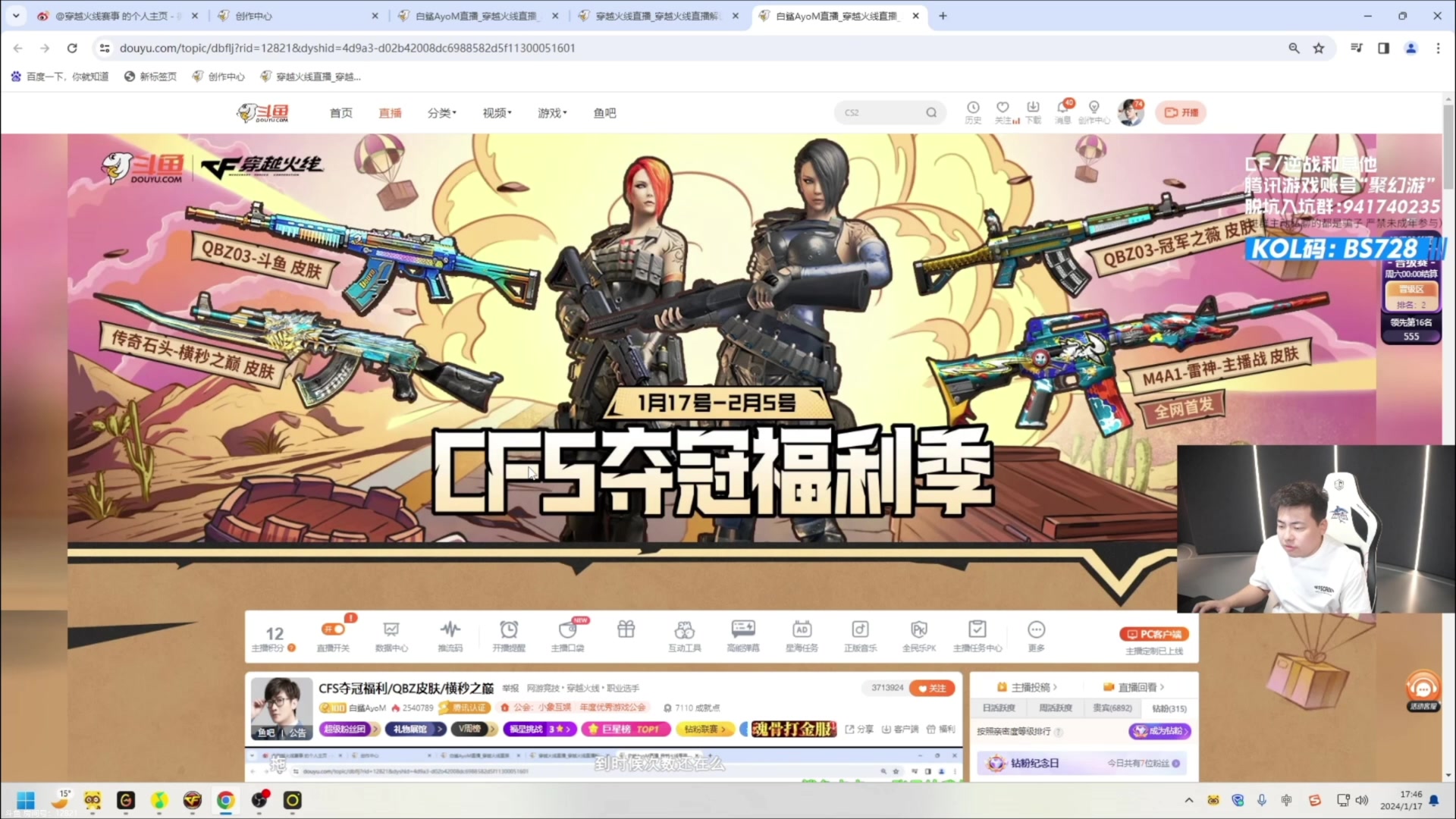Open the 下载 download icon
The height and width of the screenshot is (819, 1456).
[x=1033, y=108]
